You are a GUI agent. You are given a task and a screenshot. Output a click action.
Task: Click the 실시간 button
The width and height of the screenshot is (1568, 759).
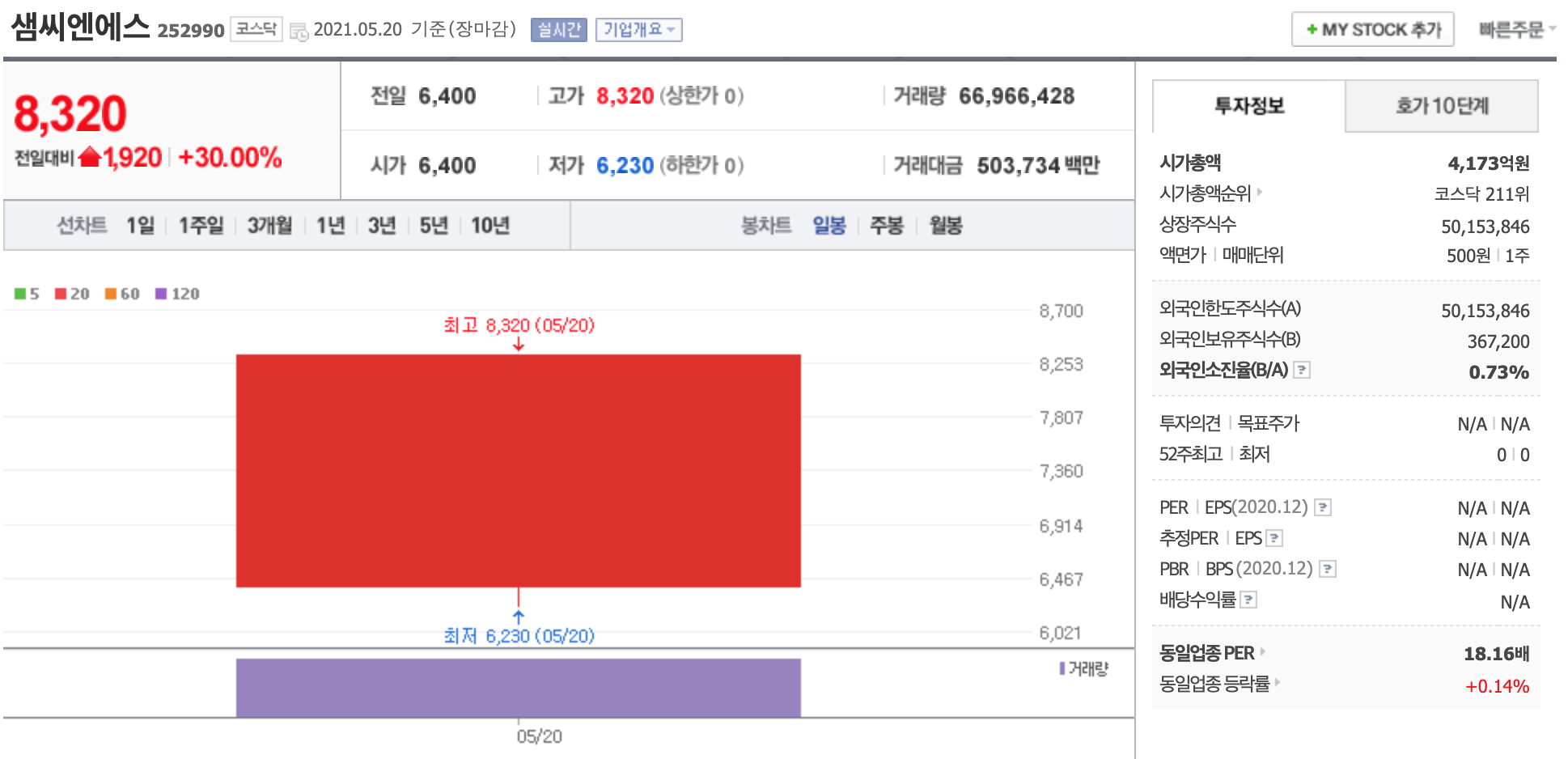point(559,30)
